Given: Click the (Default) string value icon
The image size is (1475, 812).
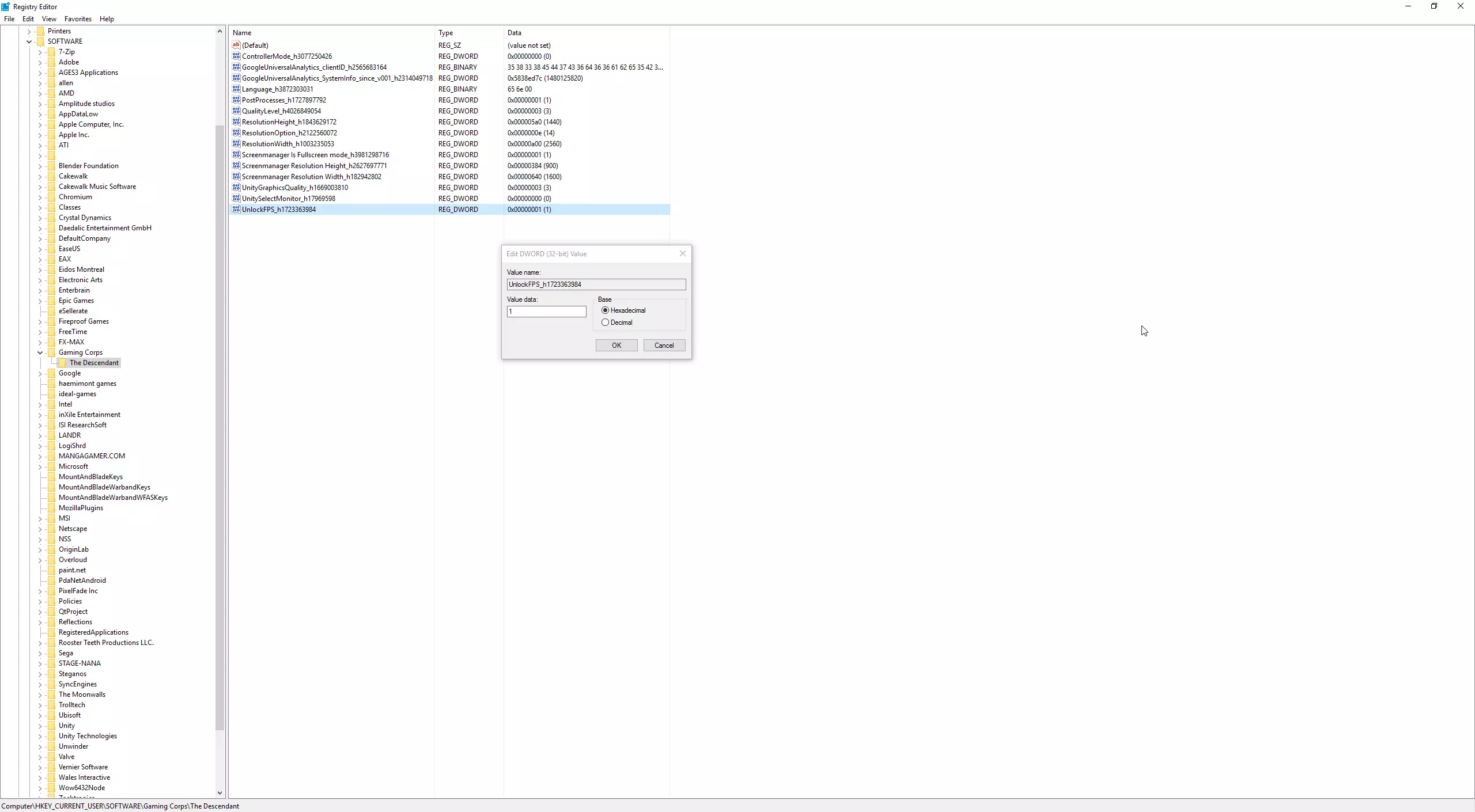Looking at the screenshot, I should click(236, 45).
